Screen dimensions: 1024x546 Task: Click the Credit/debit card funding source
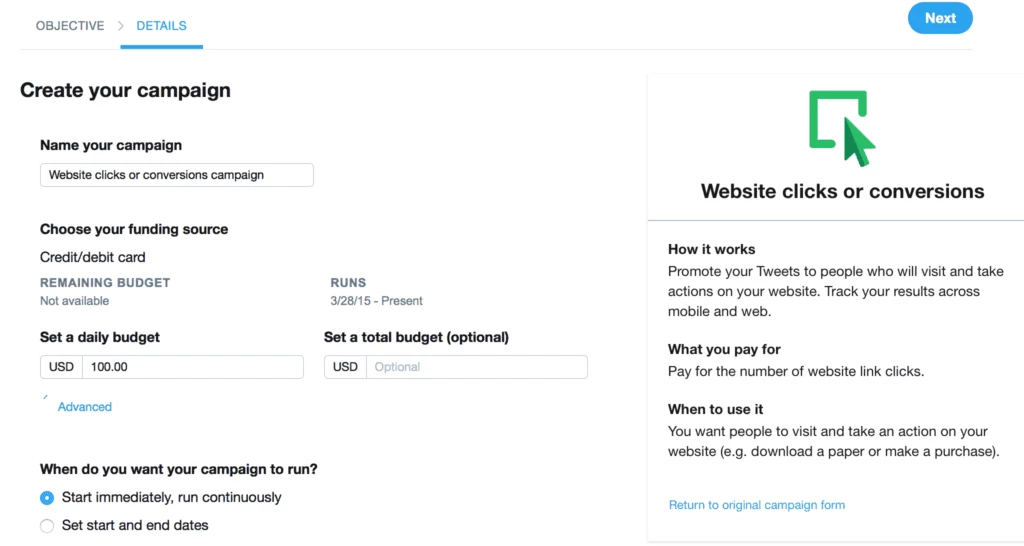tap(93, 257)
